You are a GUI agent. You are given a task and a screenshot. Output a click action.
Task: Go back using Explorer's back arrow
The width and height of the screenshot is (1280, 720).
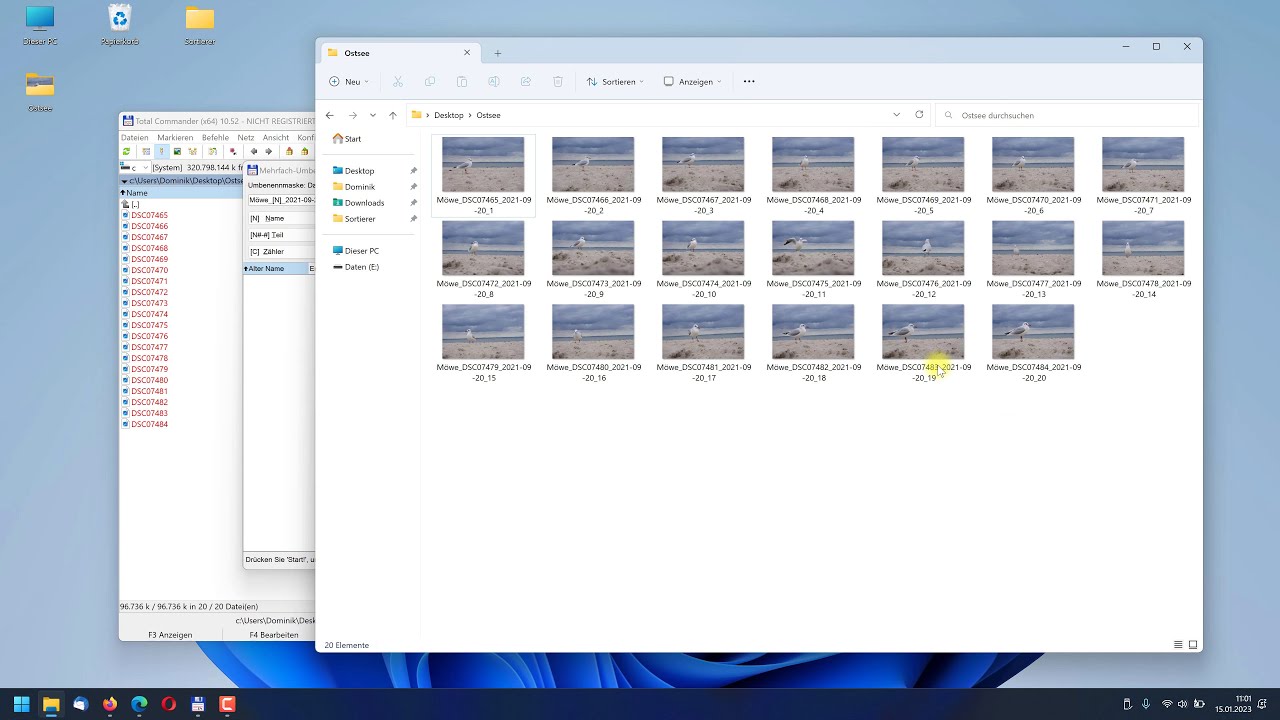pyautogui.click(x=330, y=115)
